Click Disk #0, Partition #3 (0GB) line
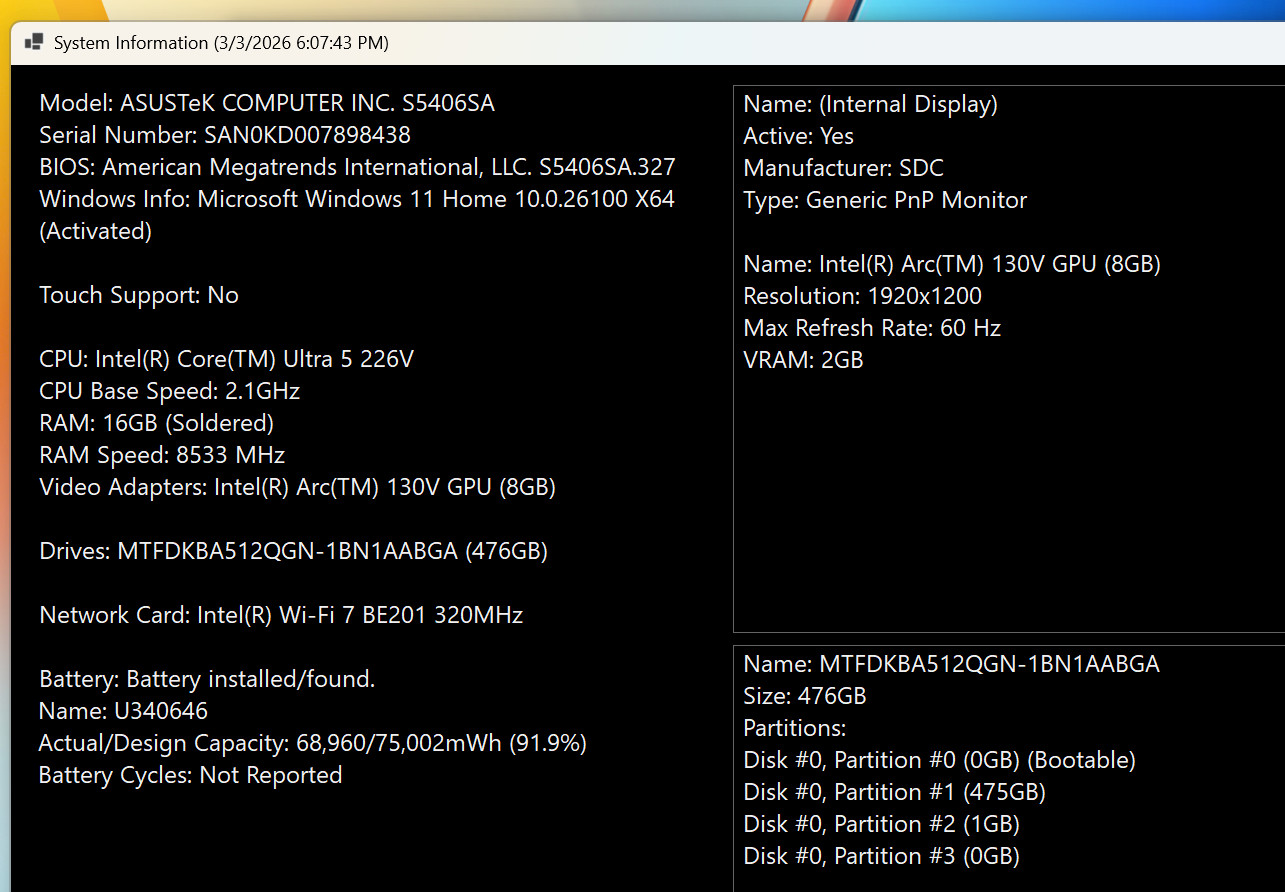The image size is (1285, 892). (882, 856)
